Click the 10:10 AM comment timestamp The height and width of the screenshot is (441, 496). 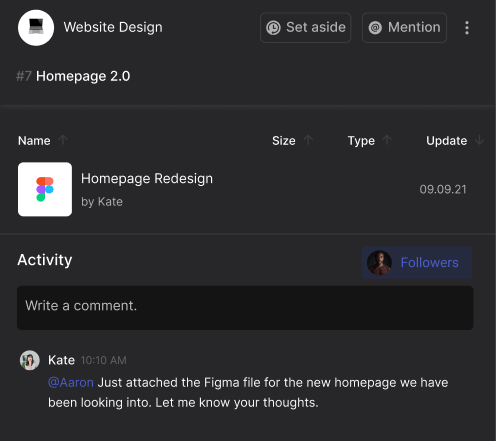tap(104, 360)
